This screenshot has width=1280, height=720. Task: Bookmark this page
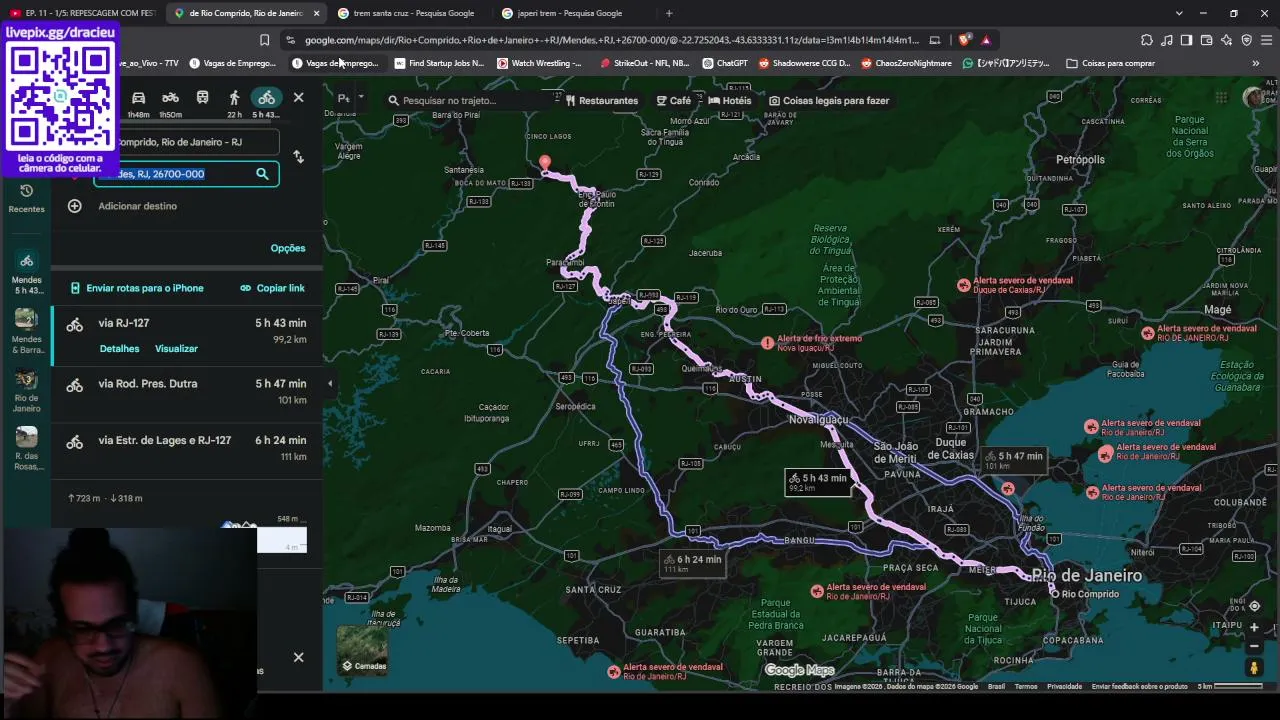[x=264, y=40]
